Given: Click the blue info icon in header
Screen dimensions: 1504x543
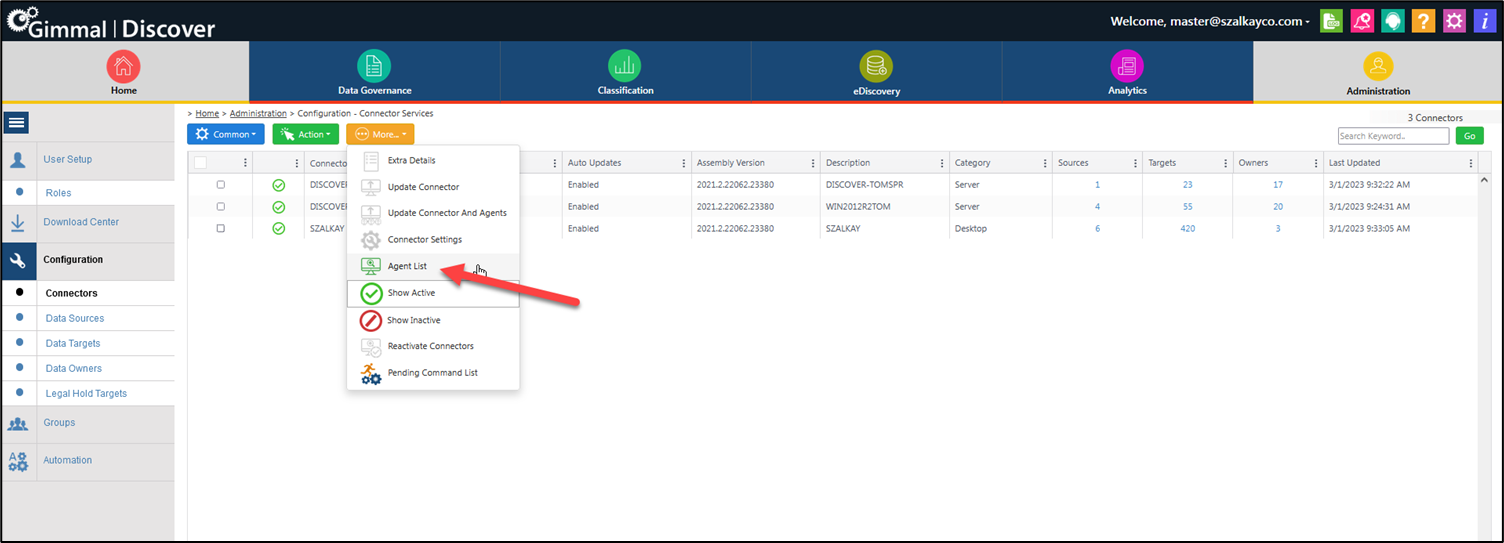Looking at the screenshot, I should click(x=1485, y=21).
